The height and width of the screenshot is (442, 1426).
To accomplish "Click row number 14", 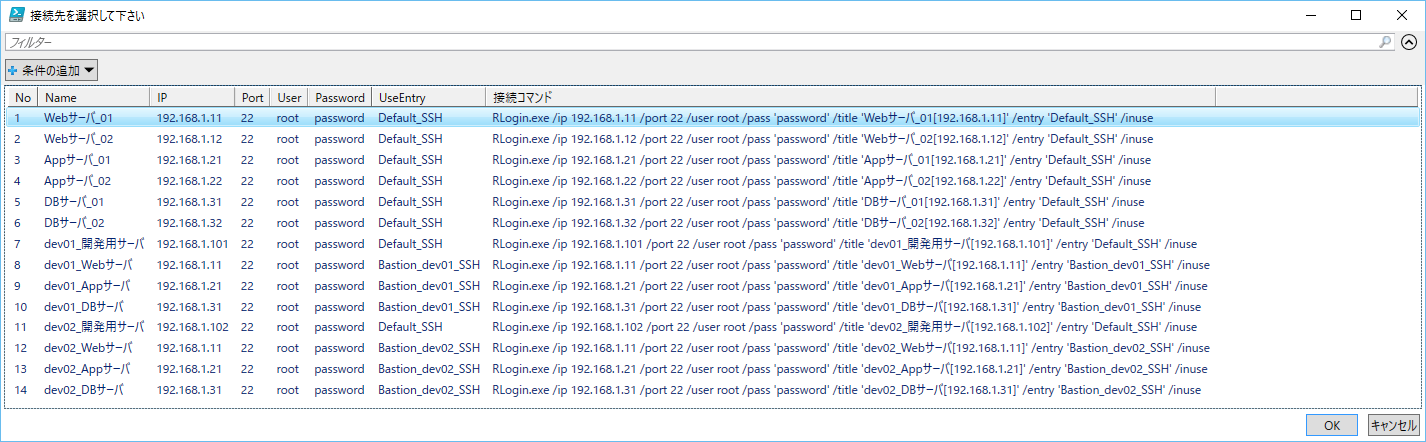I will tap(20, 391).
